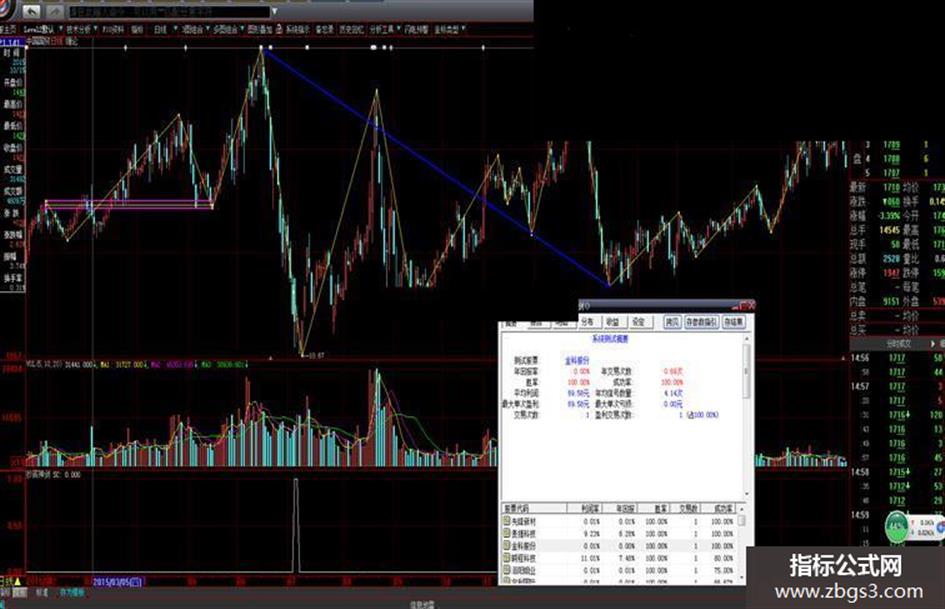
Task: Click the 总手 14545 quote value
Action: pyautogui.click(x=889, y=230)
